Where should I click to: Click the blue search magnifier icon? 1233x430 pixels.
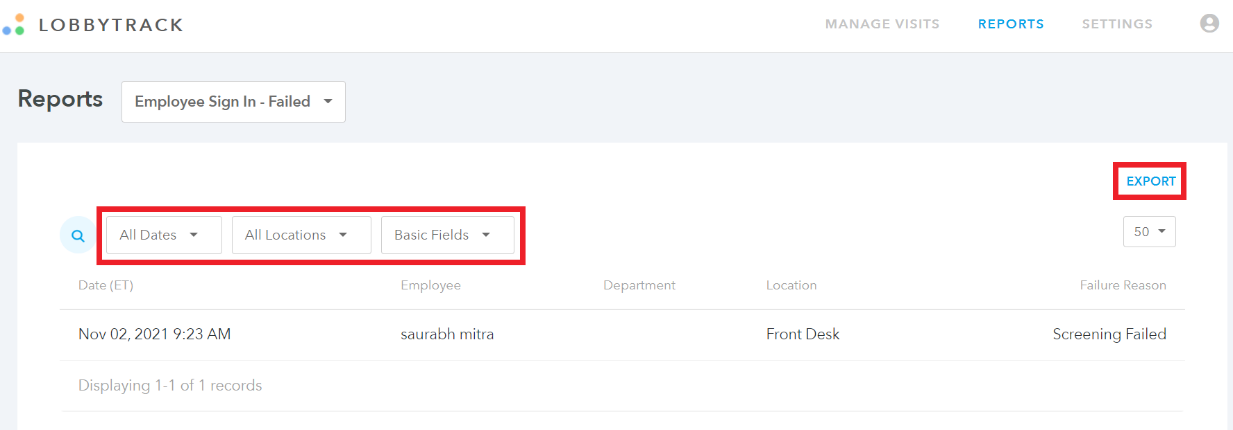[77, 236]
